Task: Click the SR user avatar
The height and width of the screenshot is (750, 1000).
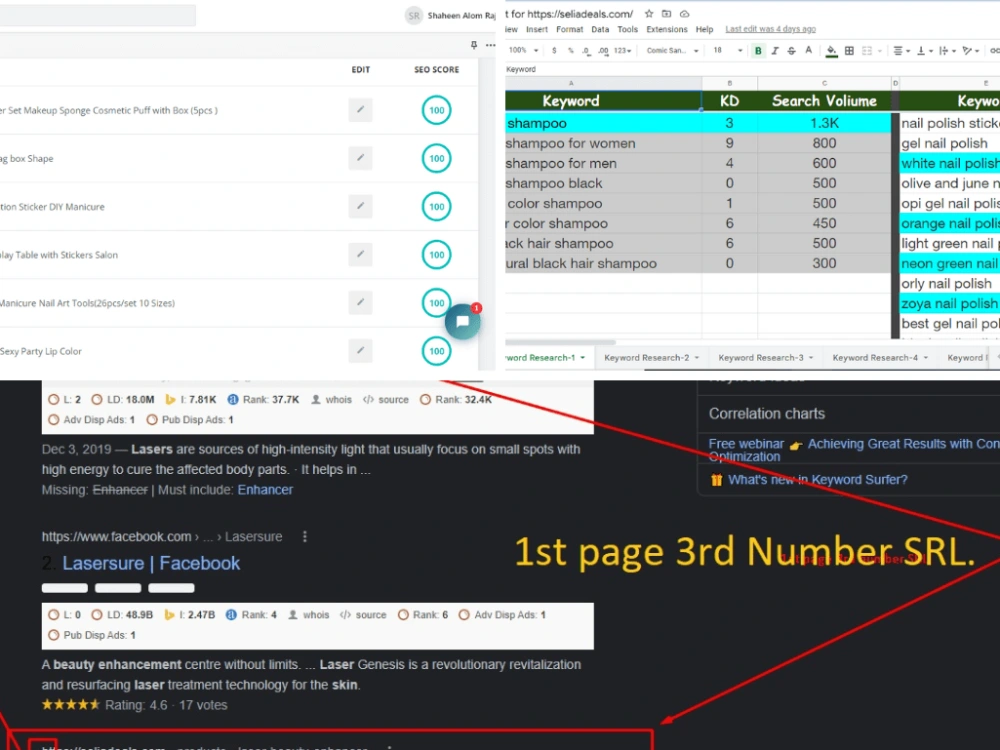Action: pyautogui.click(x=414, y=15)
